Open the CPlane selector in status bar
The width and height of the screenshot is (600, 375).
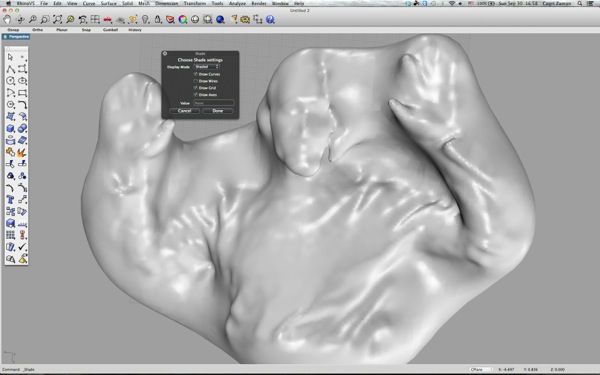tap(480, 370)
